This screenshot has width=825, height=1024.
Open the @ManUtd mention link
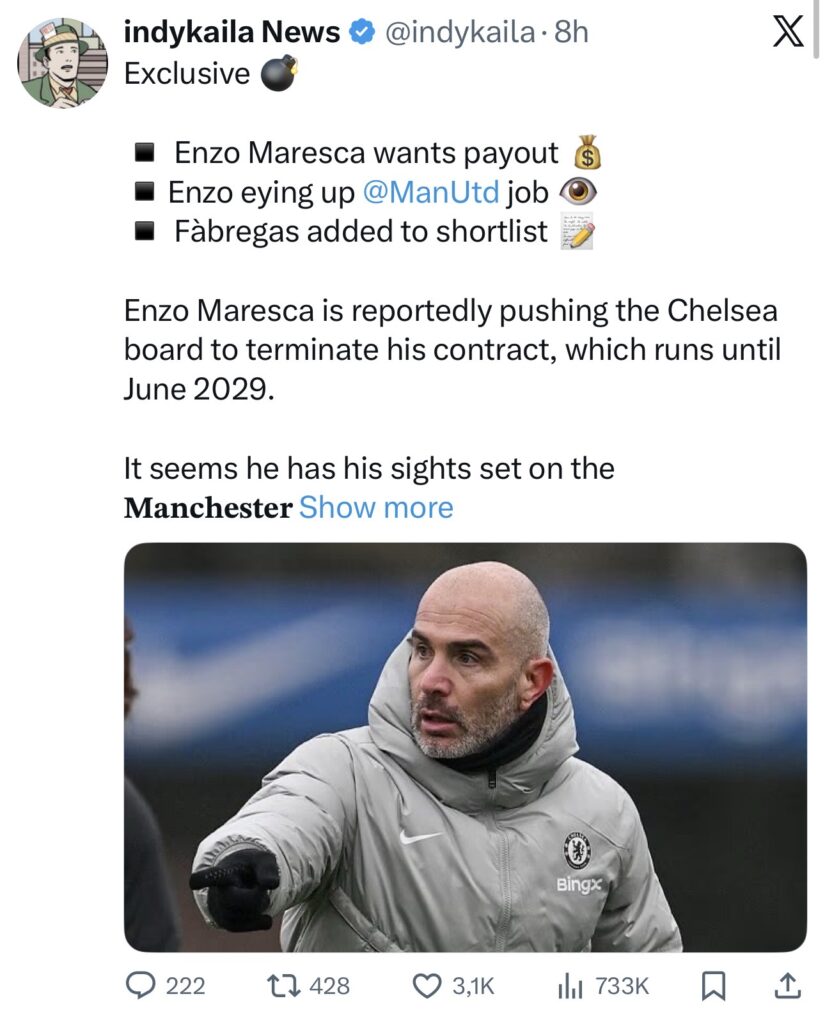coord(430,190)
